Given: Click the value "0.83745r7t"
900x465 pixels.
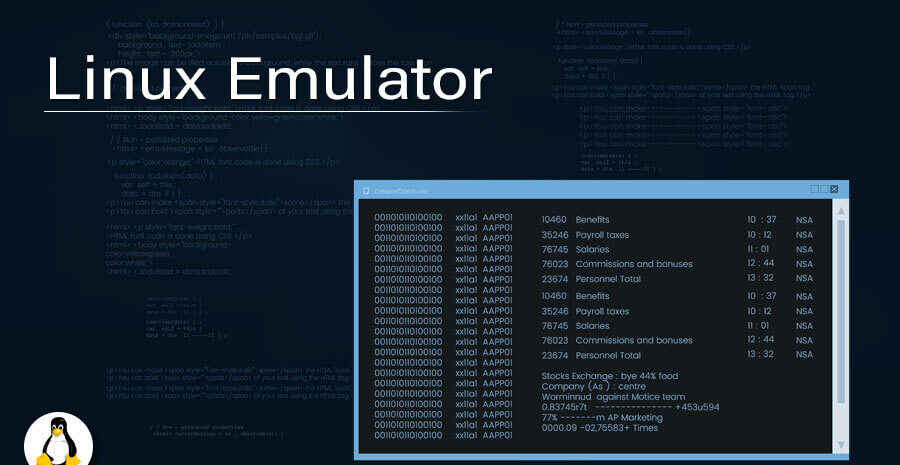Looking at the screenshot, I should [565, 407].
